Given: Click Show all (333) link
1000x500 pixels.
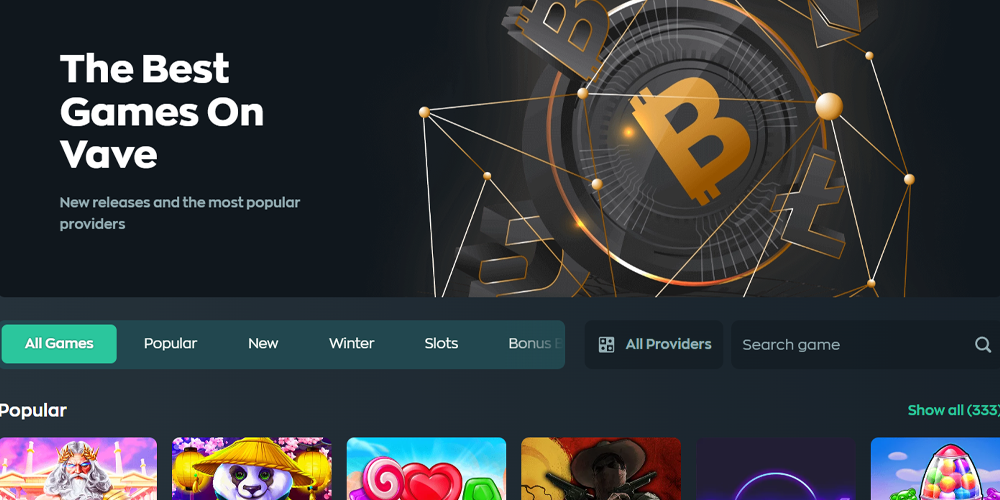Looking at the screenshot, I should click(953, 410).
